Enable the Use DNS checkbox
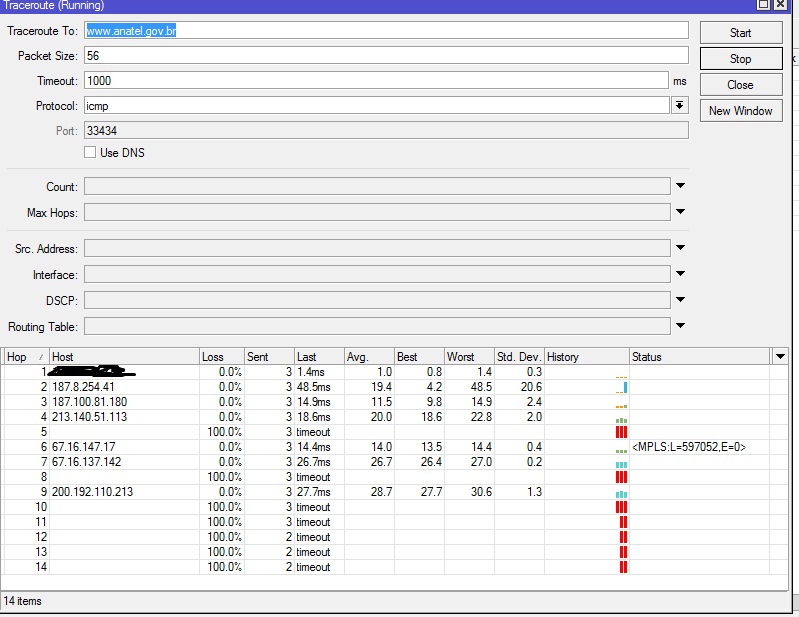The image size is (799, 617). (x=90, y=152)
